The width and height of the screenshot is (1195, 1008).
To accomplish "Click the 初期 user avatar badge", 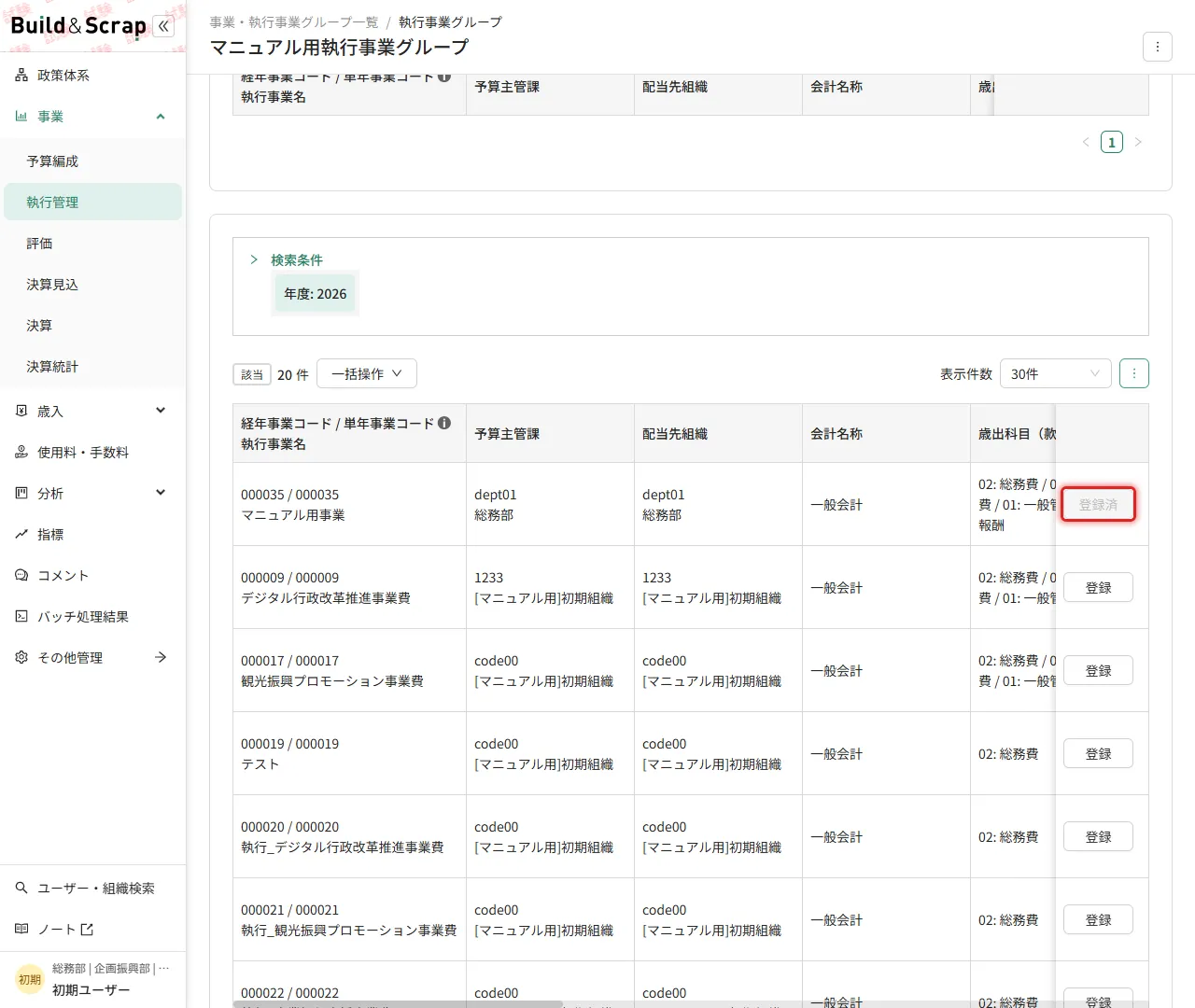I will click(30, 980).
